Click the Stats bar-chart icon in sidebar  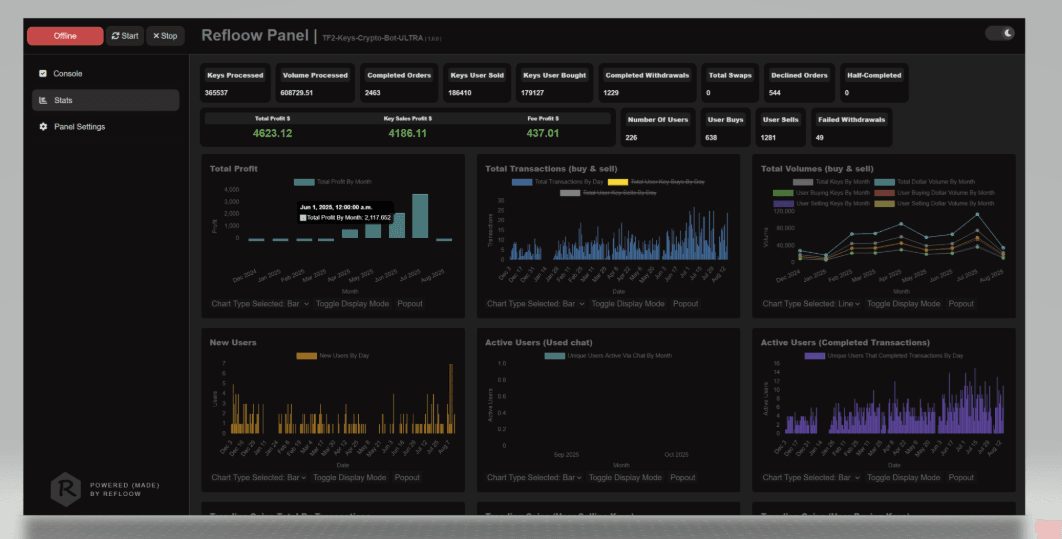click(x=43, y=100)
